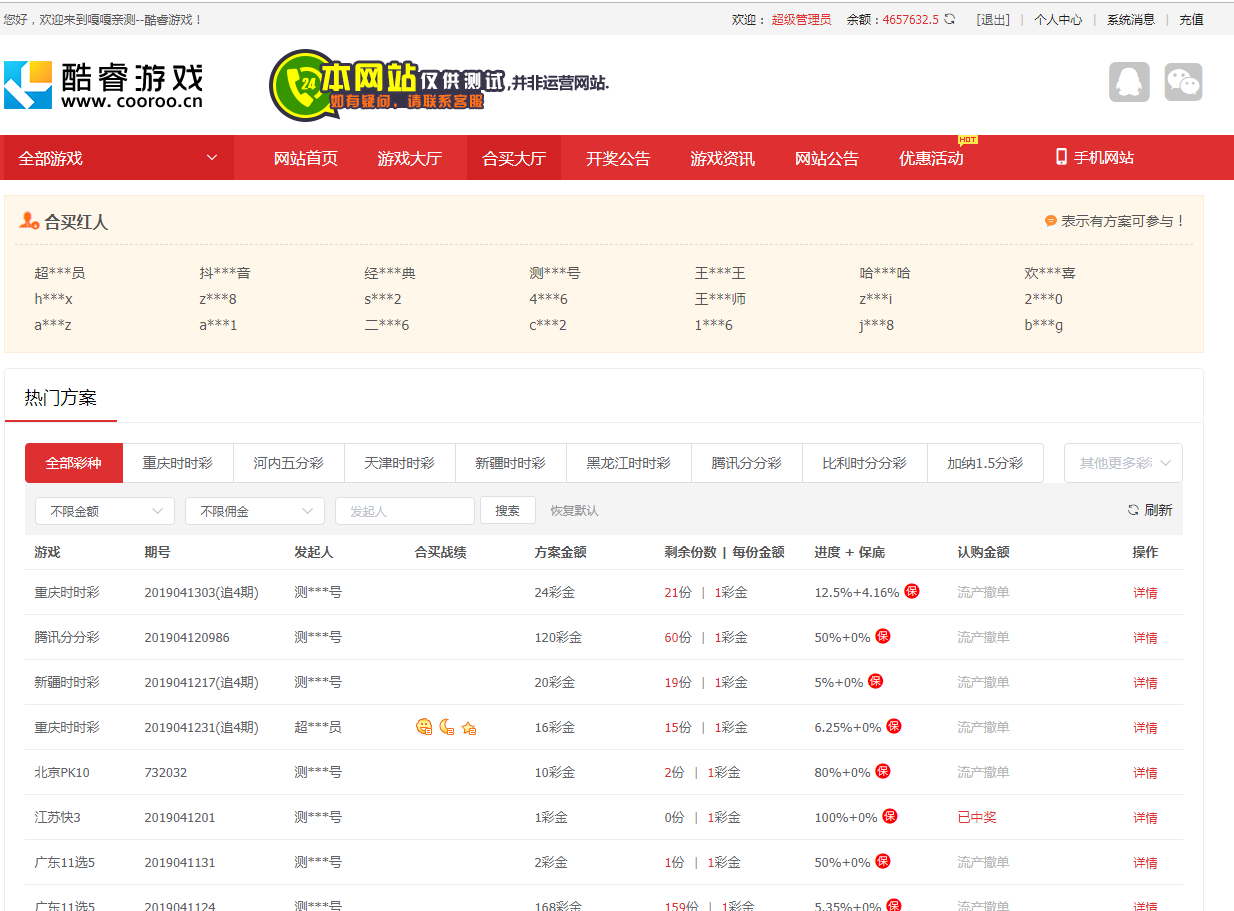Click the 发起人 search input field

[405, 511]
